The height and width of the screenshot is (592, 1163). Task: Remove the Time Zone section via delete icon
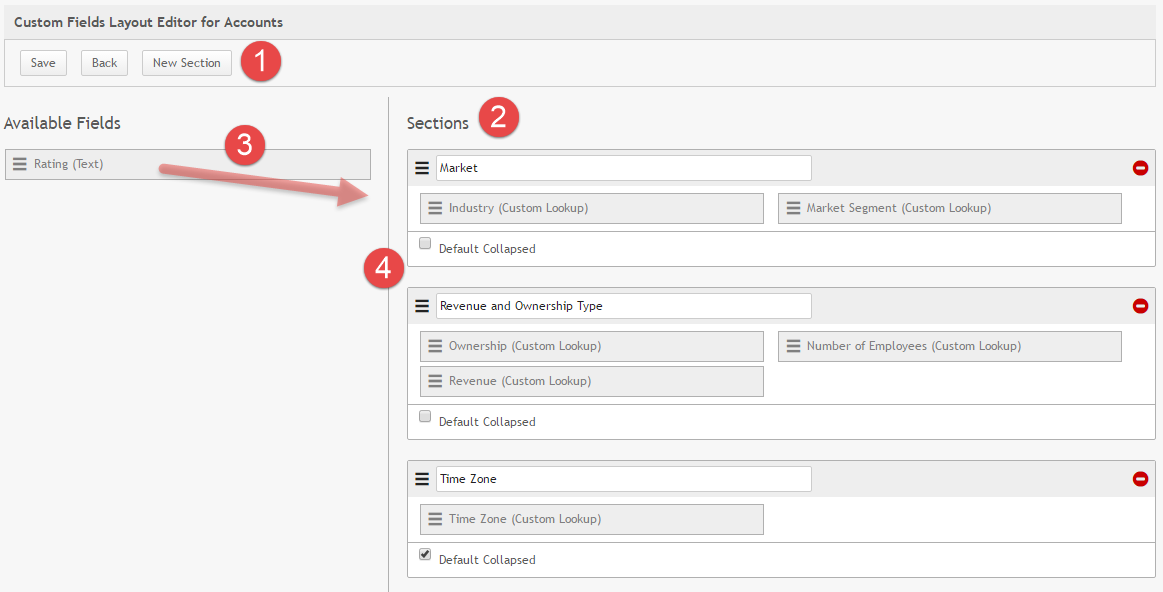(1140, 478)
